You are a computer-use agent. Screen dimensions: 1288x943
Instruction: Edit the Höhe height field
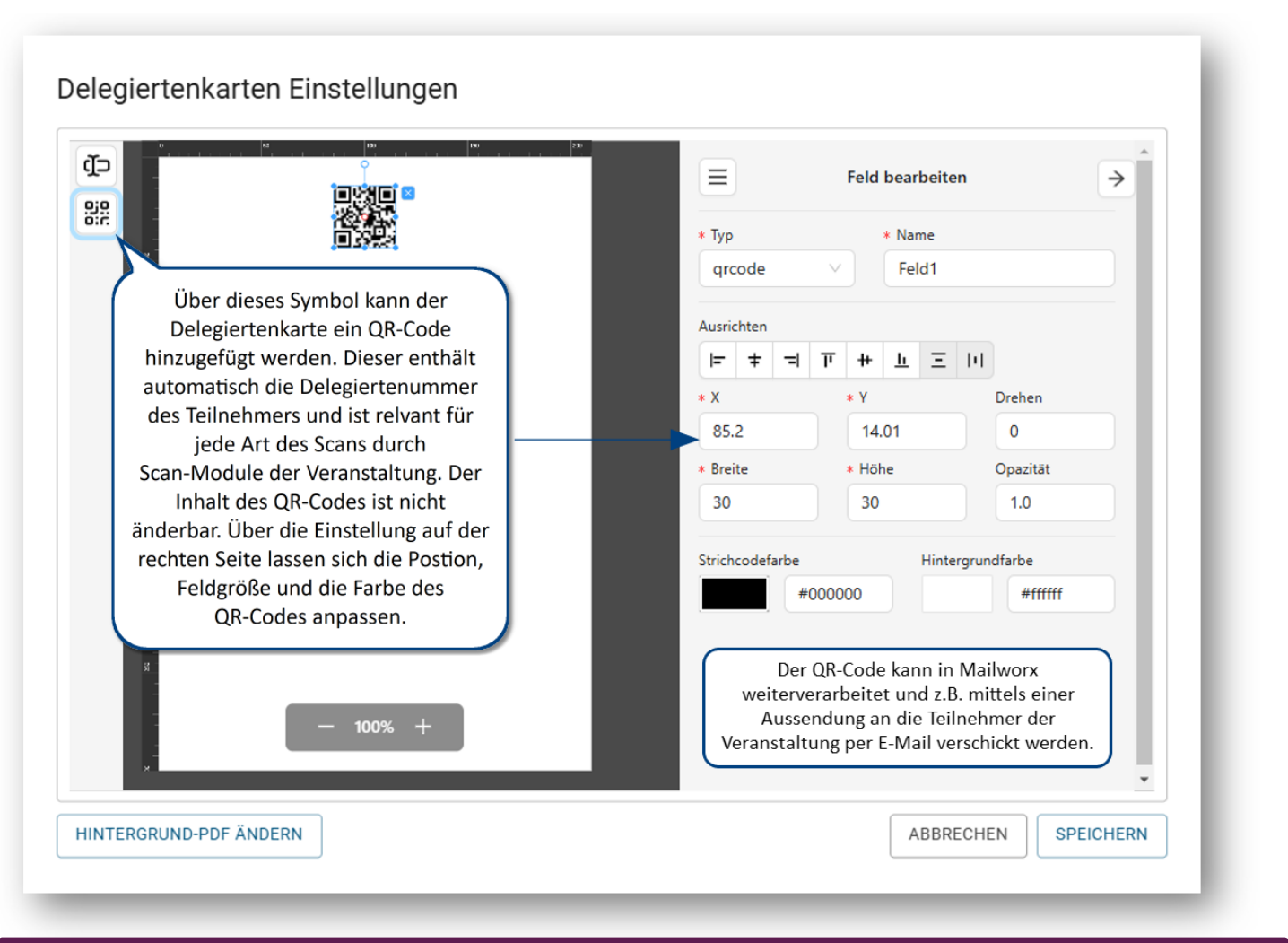click(x=907, y=502)
